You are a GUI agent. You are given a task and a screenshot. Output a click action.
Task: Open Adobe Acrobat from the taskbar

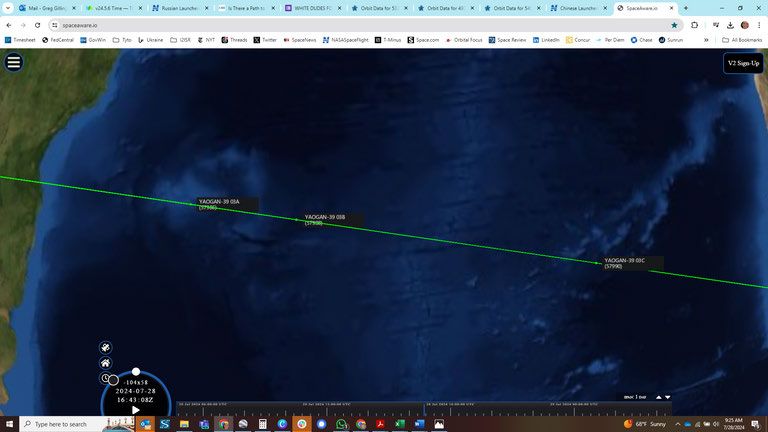click(x=380, y=424)
